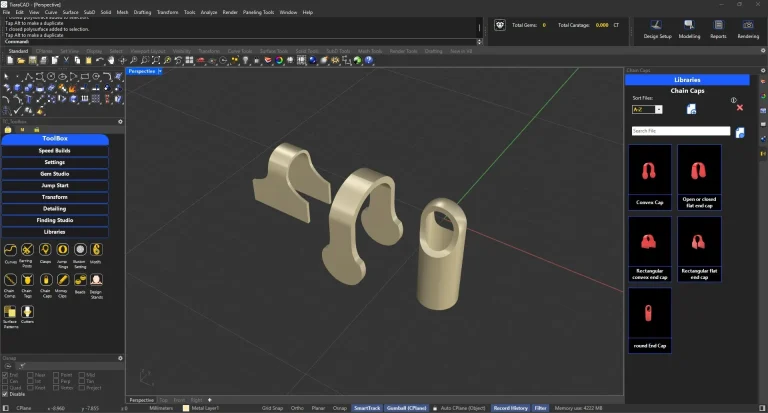
Task: Expand the Perspective viewport title dropdown
Action: click(160, 71)
